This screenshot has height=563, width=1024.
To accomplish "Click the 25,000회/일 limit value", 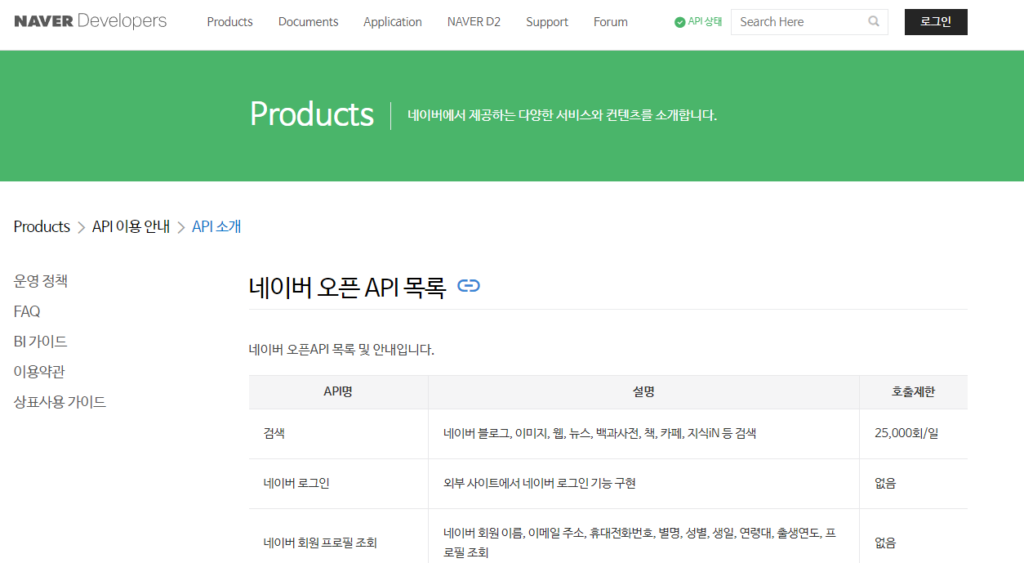I will pyautogui.click(x=906, y=433).
